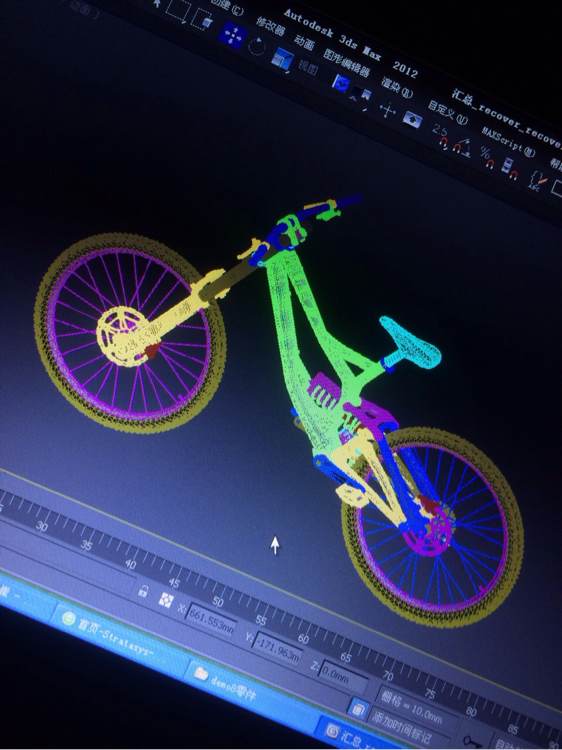Open the 自定义(U) menu
This screenshot has width=562, height=750.
tap(447, 112)
